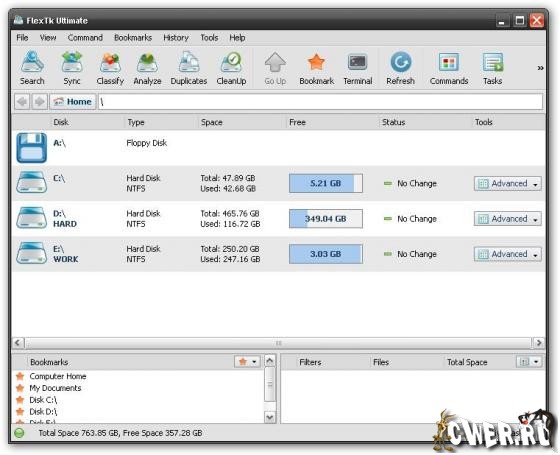Open the Classify tool
560x455 pixels.
click(x=110, y=68)
